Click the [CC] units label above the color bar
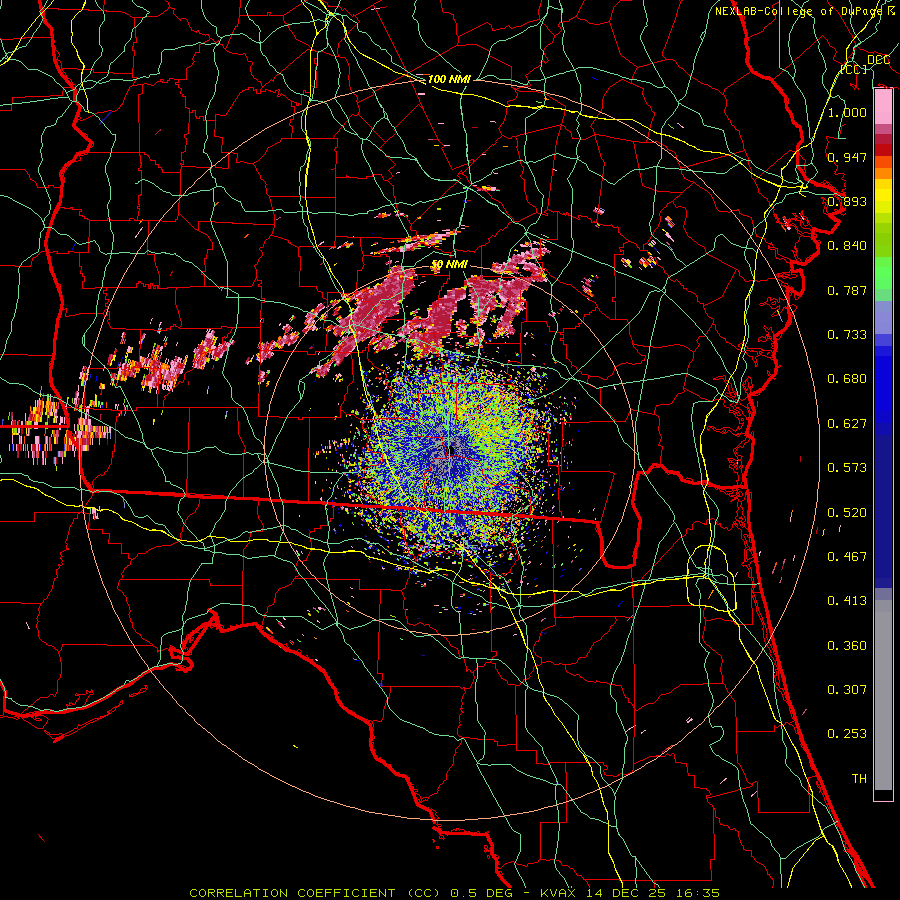The height and width of the screenshot is (900, 900). pyautogui.click(x=854, y=69)
